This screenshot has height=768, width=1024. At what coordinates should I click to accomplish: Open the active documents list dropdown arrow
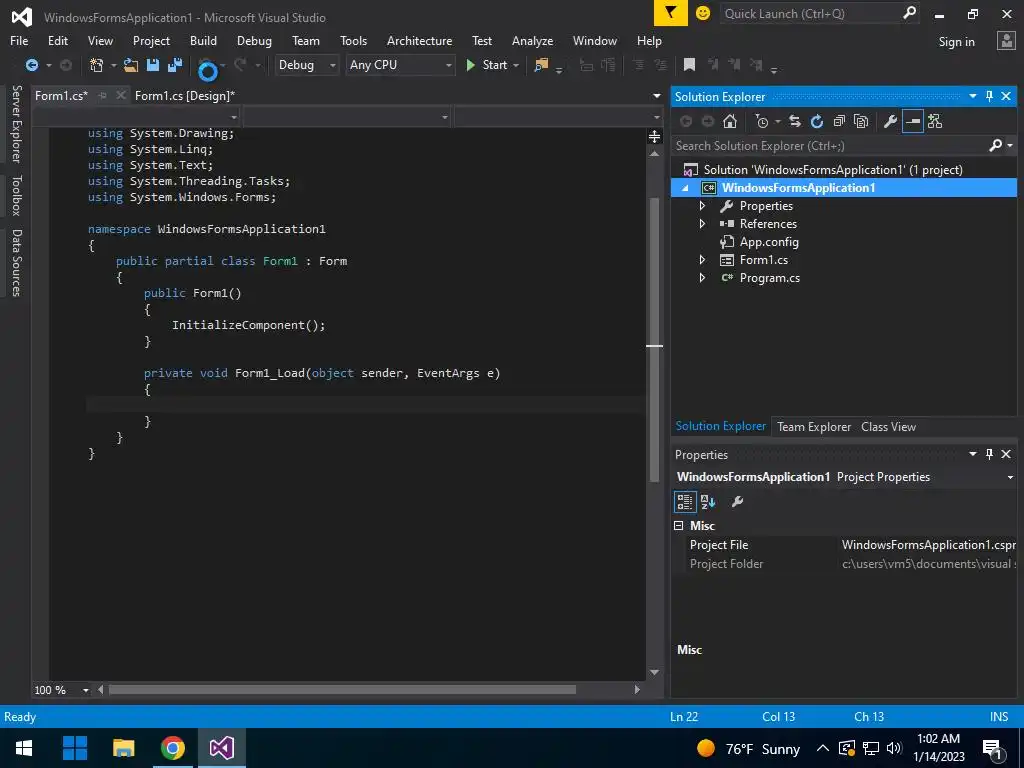[656, 96]
